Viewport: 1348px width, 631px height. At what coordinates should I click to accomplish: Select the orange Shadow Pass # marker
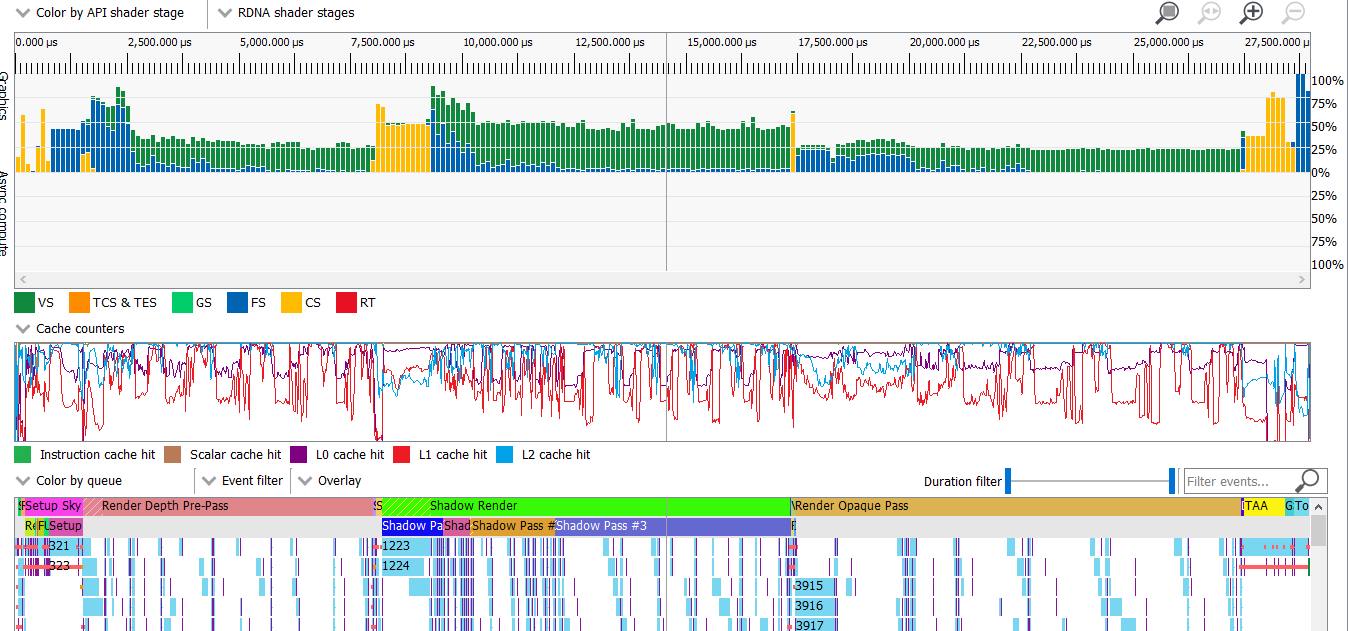point(513,526)
